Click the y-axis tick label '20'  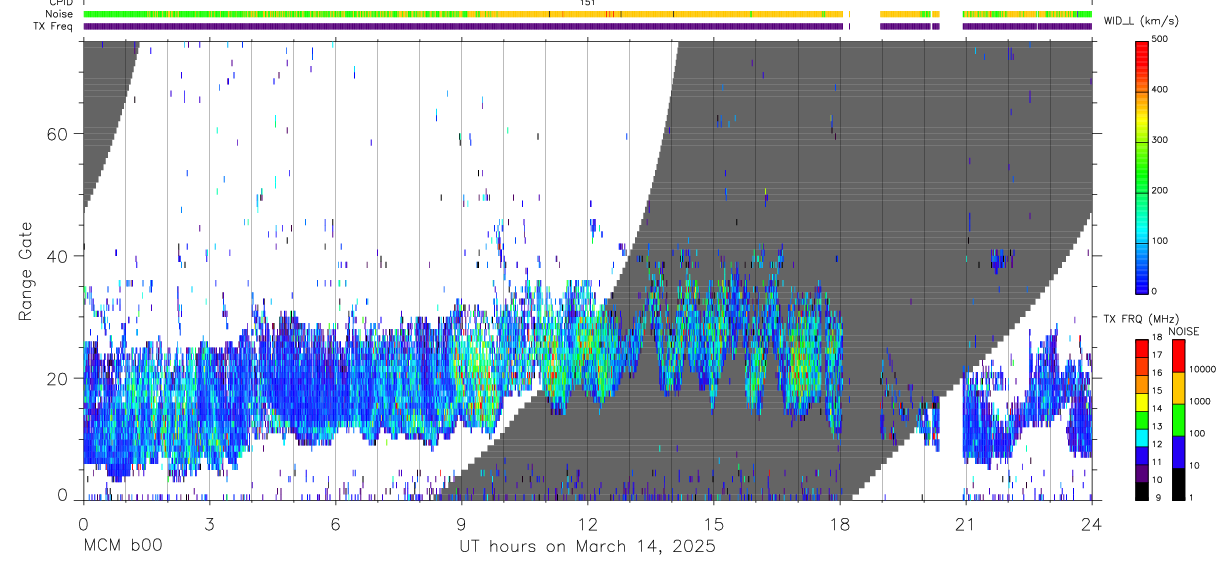[57, 378]
